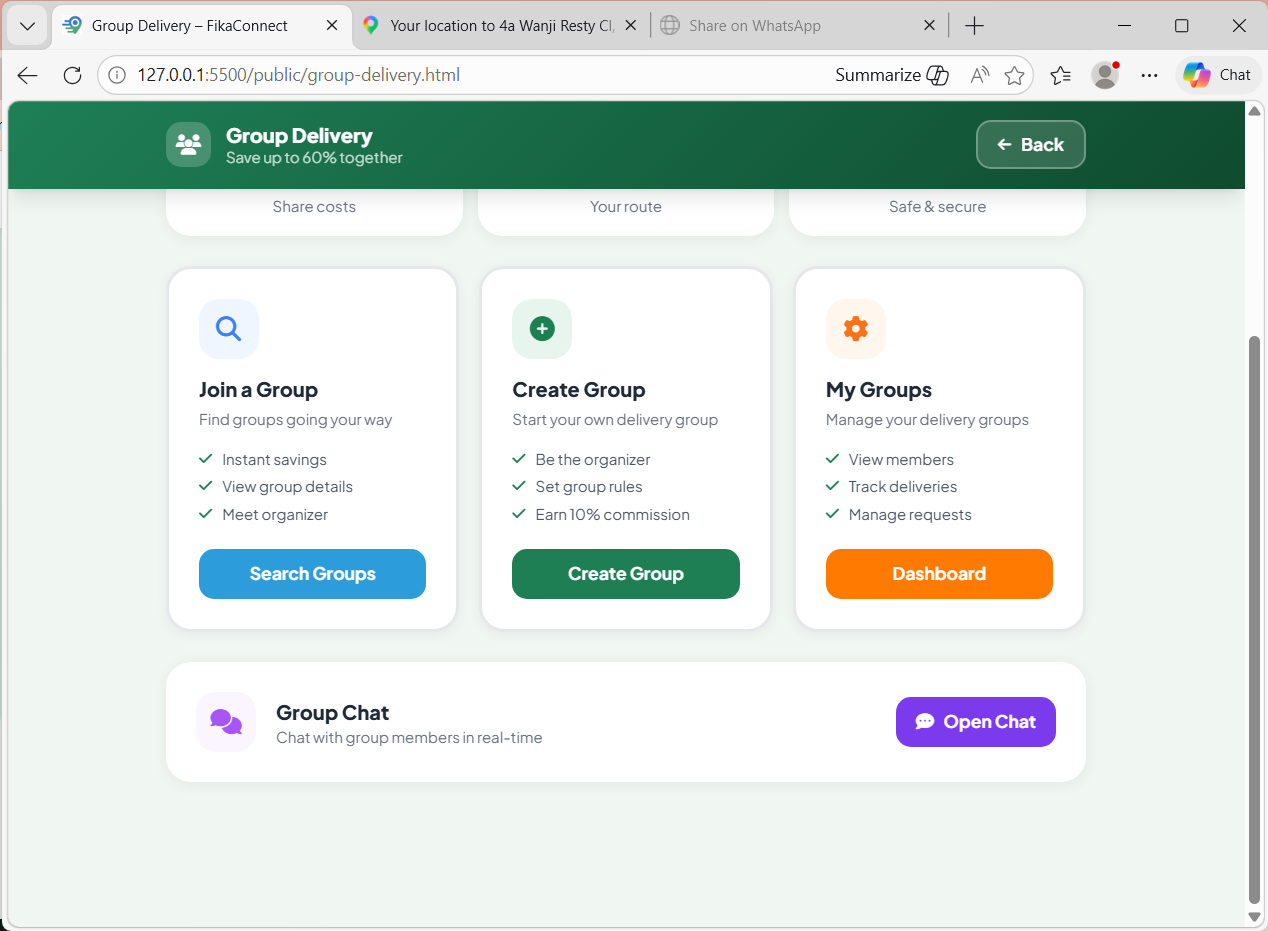
Task: Expand the tab search dropdown arrow
Action: pyautogui.click(x=27, y=26)
